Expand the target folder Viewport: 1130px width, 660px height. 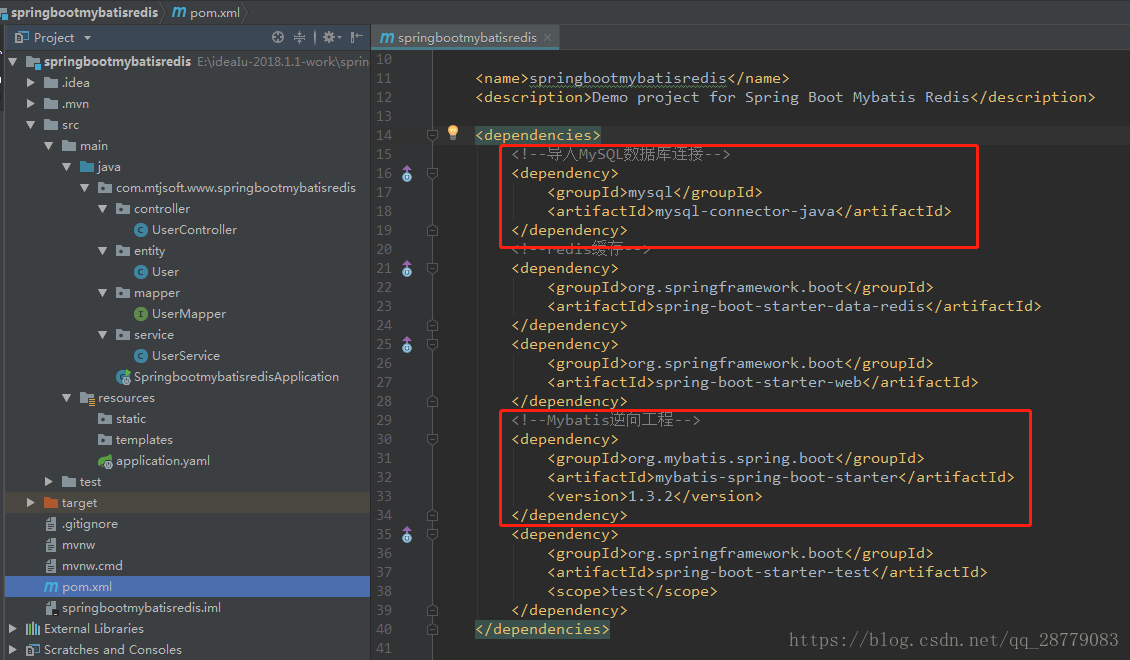click(x=30, y=502)
